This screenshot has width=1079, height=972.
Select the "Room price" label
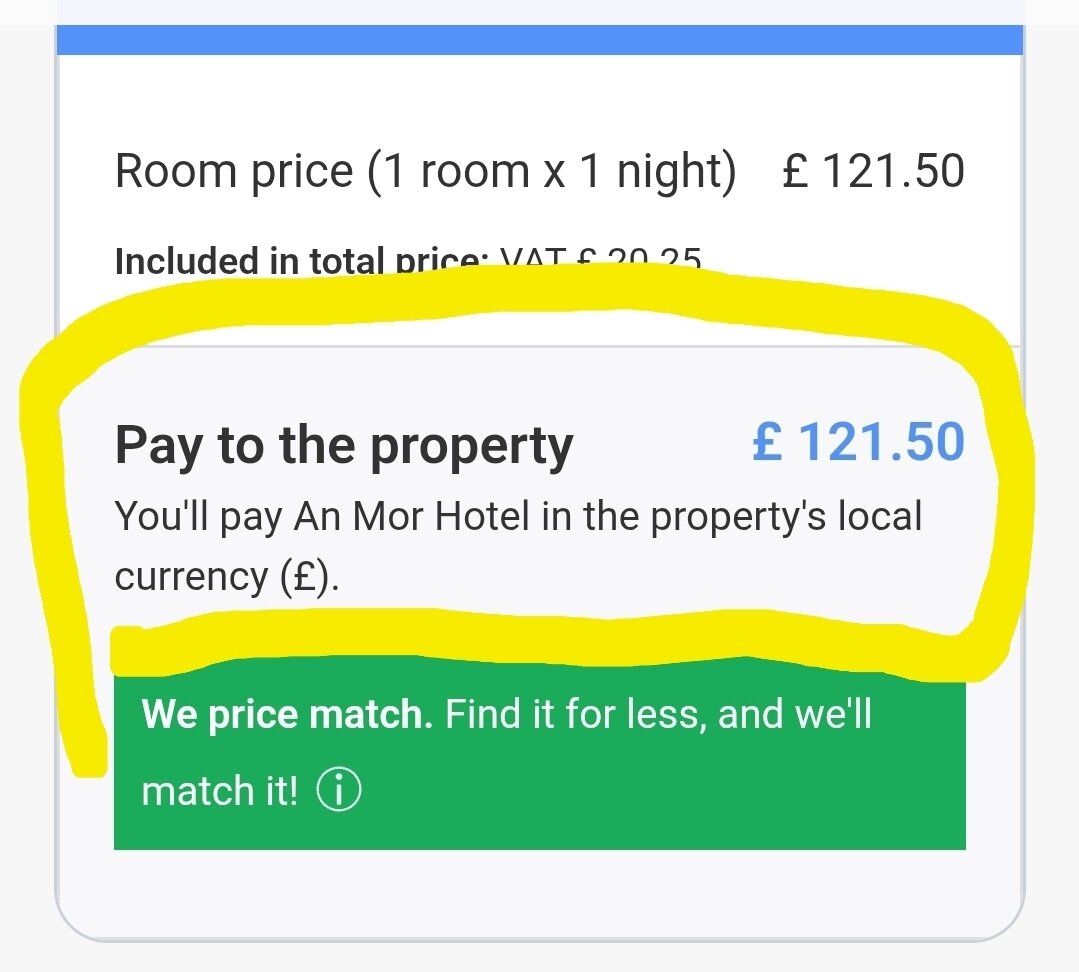(x=234, y=171)
